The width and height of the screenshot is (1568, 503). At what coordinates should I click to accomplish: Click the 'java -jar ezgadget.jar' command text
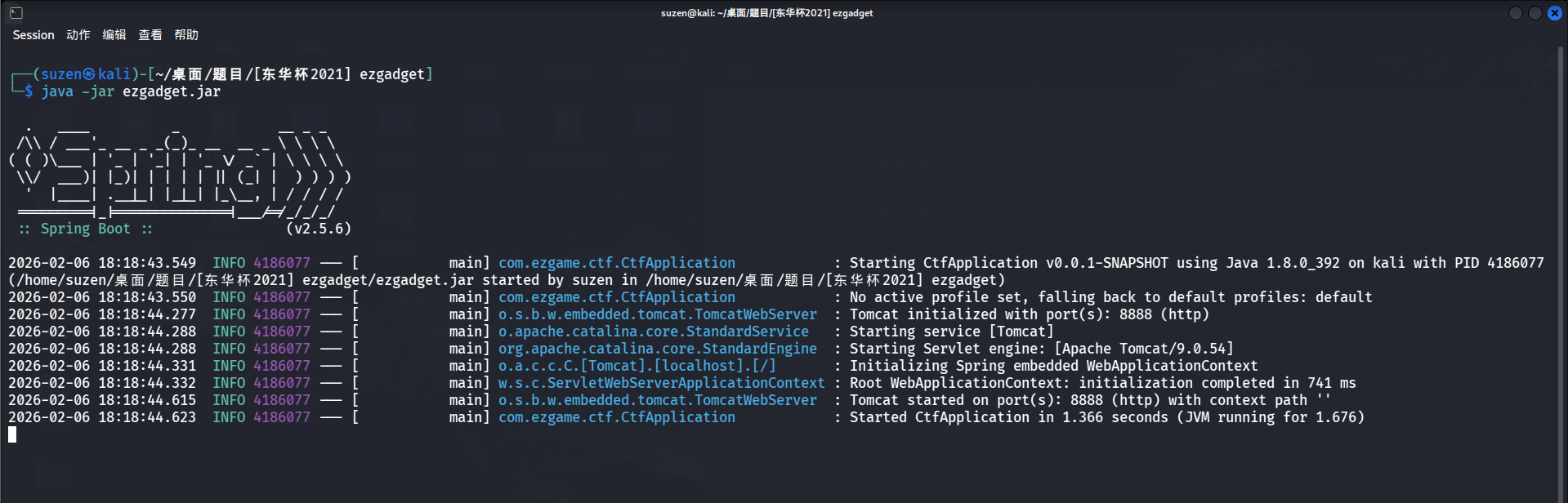pos(131,91)
